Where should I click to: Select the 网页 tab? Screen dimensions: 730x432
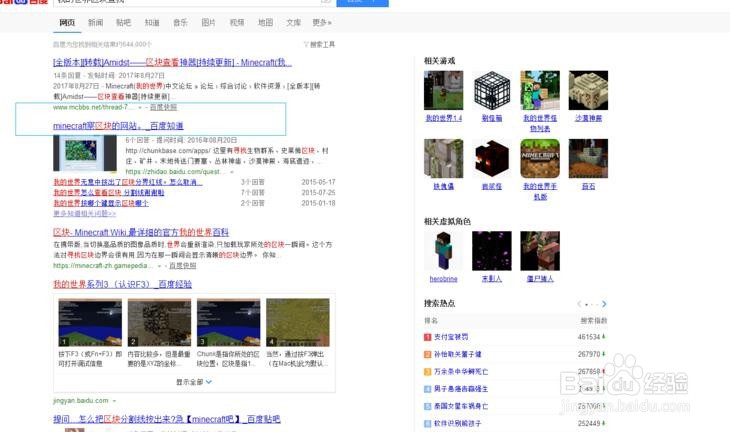[67, 22]
